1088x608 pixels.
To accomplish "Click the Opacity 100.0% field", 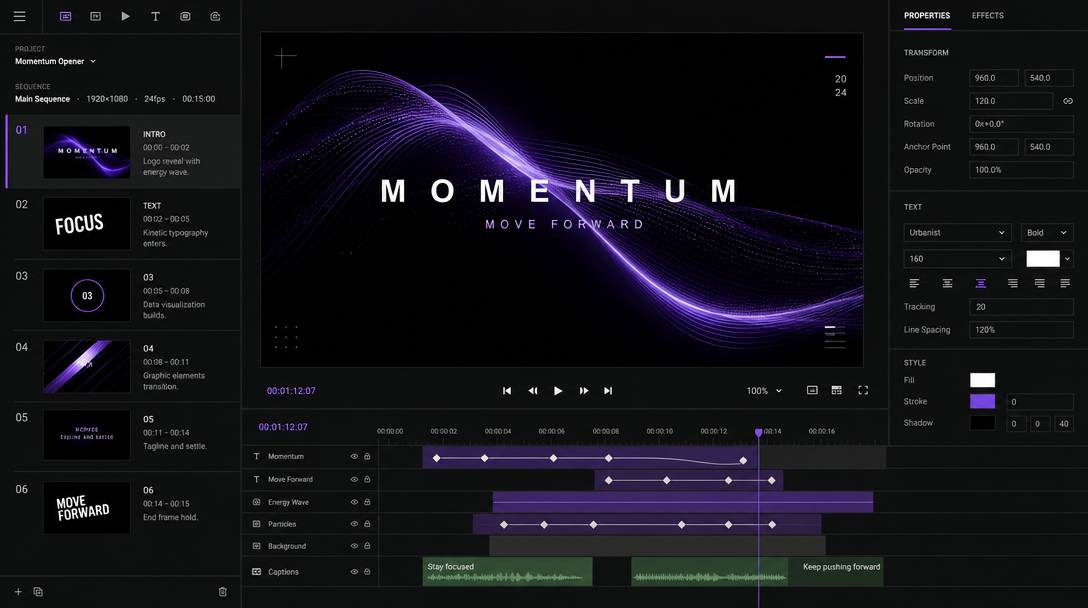I will tap(1021, 170).
